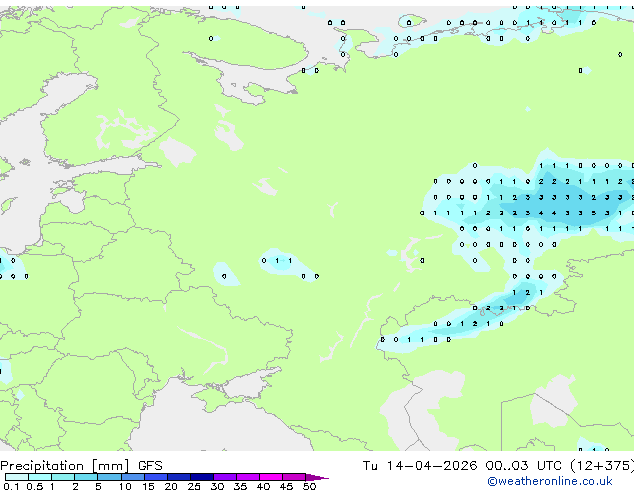Click the 'UTC' timezone label
Screen dimensions: 634x490
(x=549, y=466)
